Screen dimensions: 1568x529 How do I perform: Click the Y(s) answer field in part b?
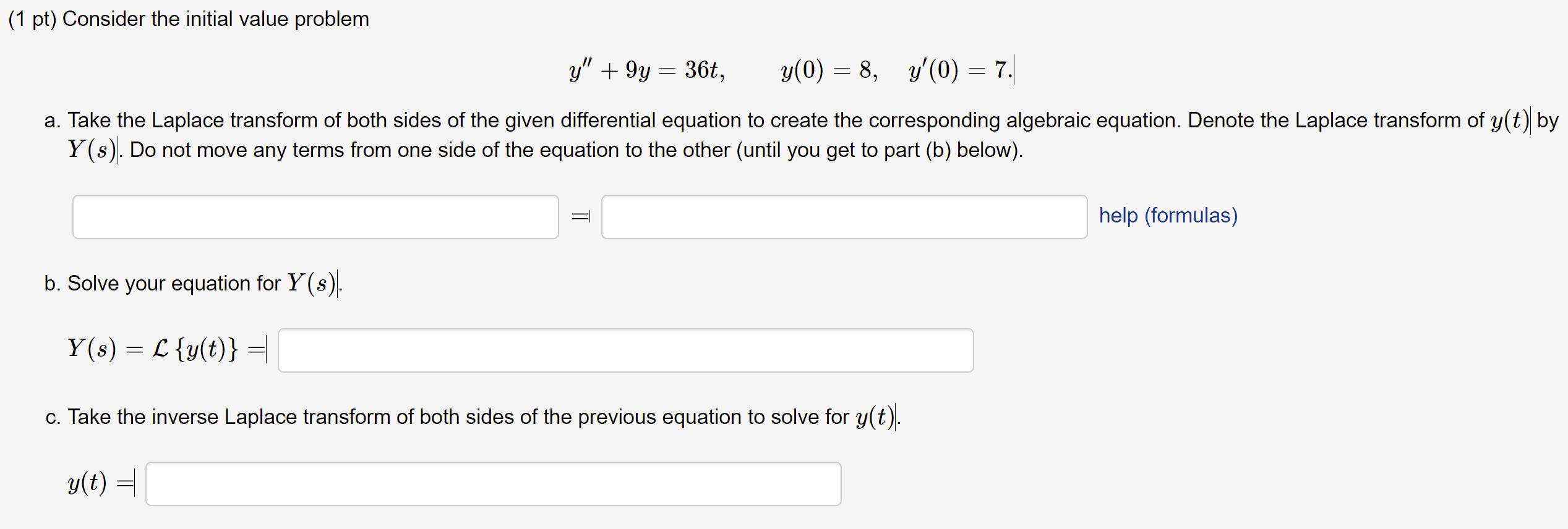[x=625, y=350]
